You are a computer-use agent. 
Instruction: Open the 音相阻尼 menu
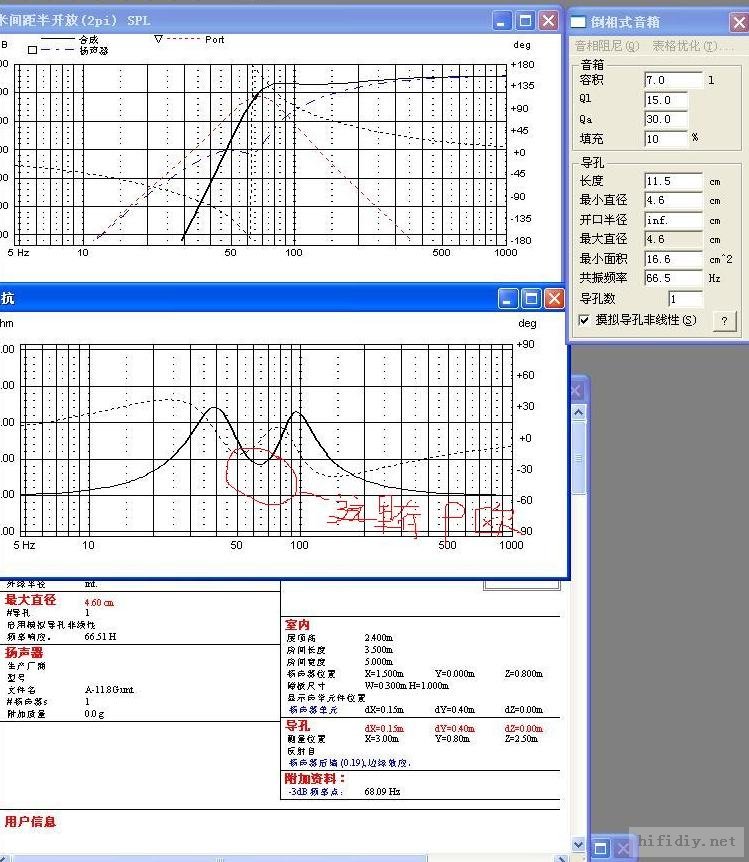coord(606,46)
